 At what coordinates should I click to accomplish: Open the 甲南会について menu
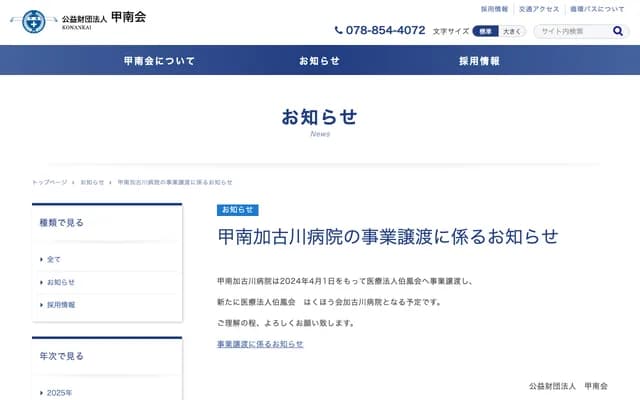(x=159, y=61)
